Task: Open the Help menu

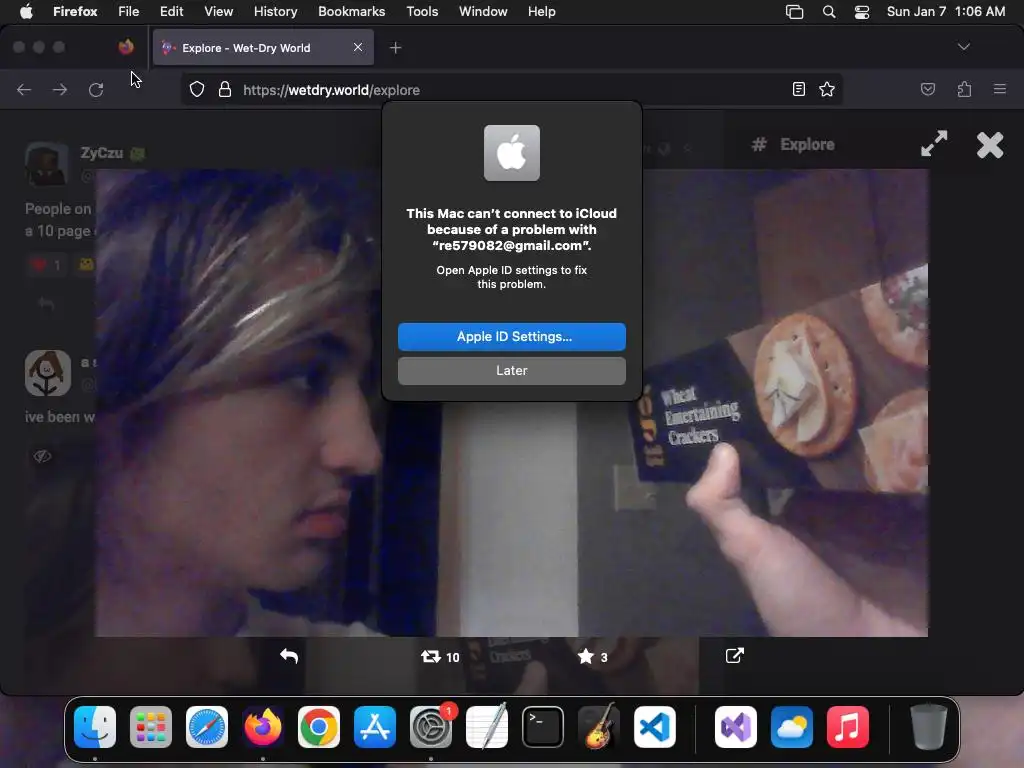Action: tap(541, 11)
